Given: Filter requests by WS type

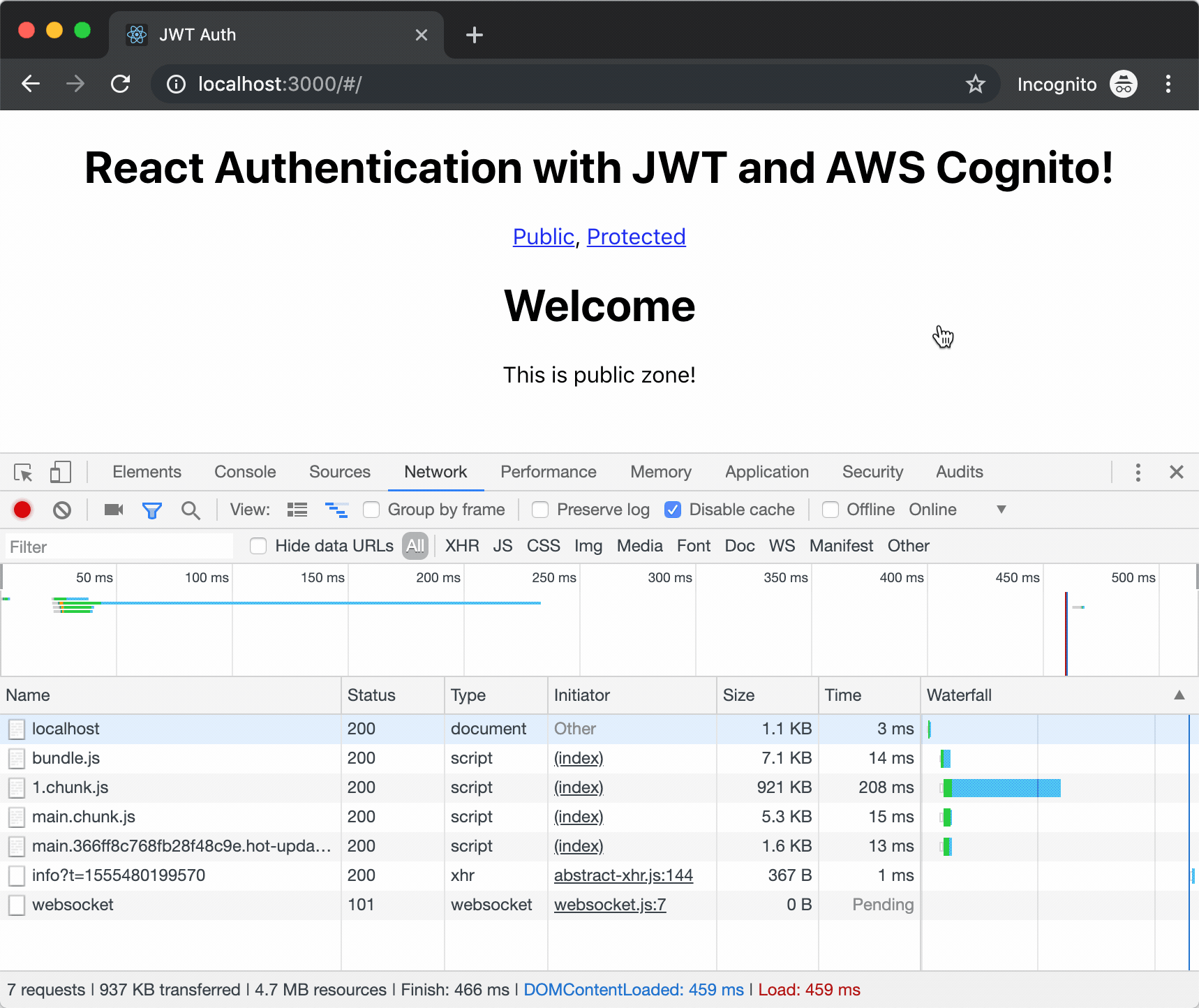Looking at the screenshot, I should [x=782, y=546].
